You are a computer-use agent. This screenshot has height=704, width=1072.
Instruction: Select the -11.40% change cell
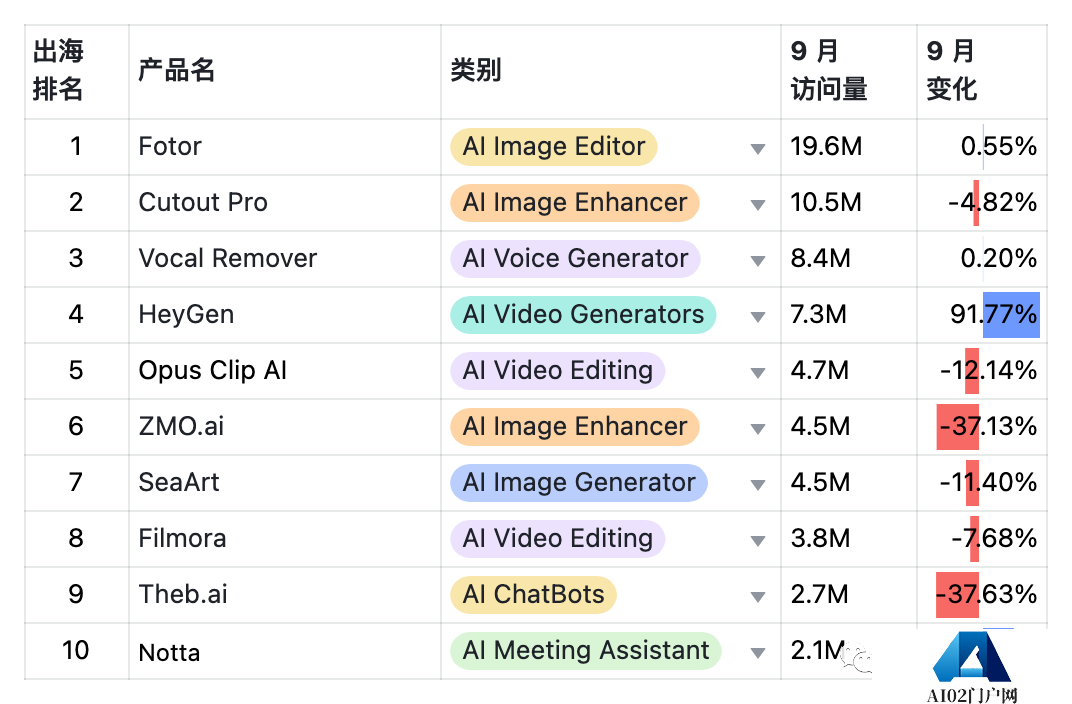[981, 483]
